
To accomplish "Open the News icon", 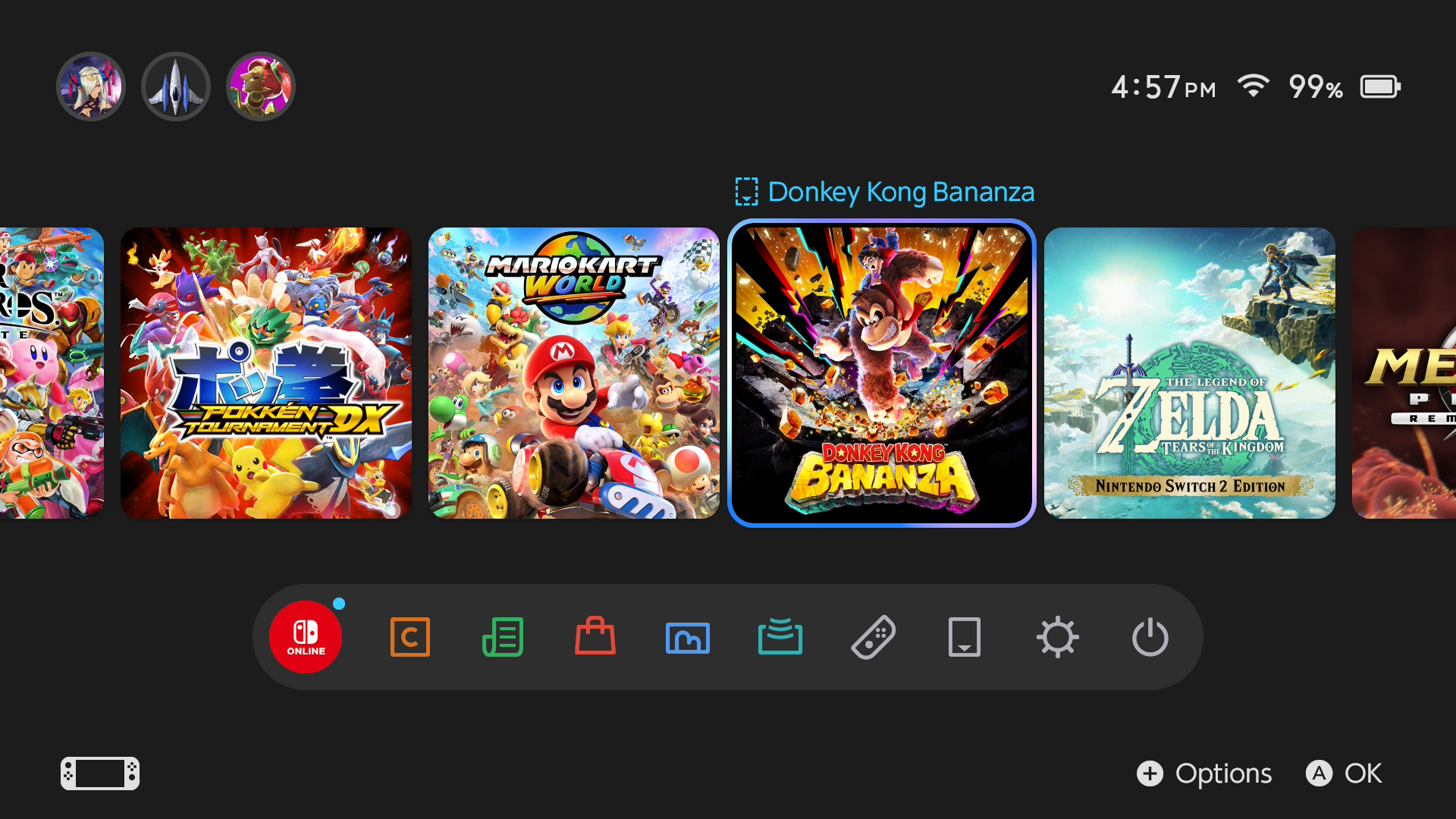I will pyautogui.click(x=503, y=637).
